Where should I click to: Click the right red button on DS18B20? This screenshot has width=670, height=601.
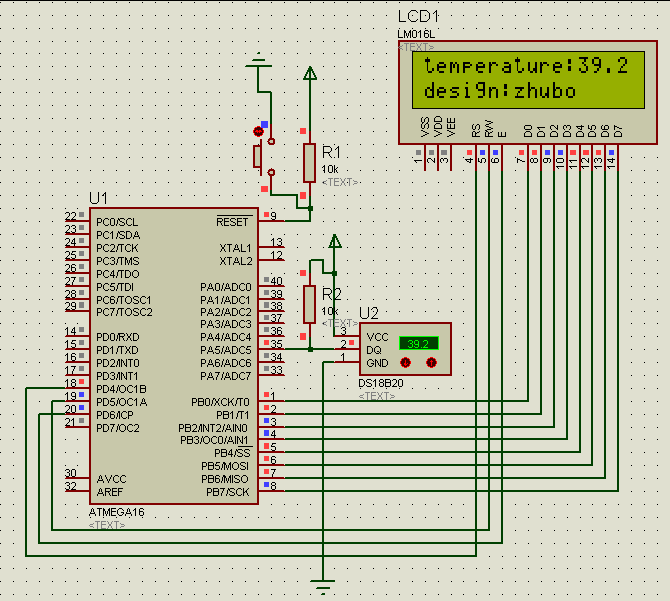click(x=431, y=363)
